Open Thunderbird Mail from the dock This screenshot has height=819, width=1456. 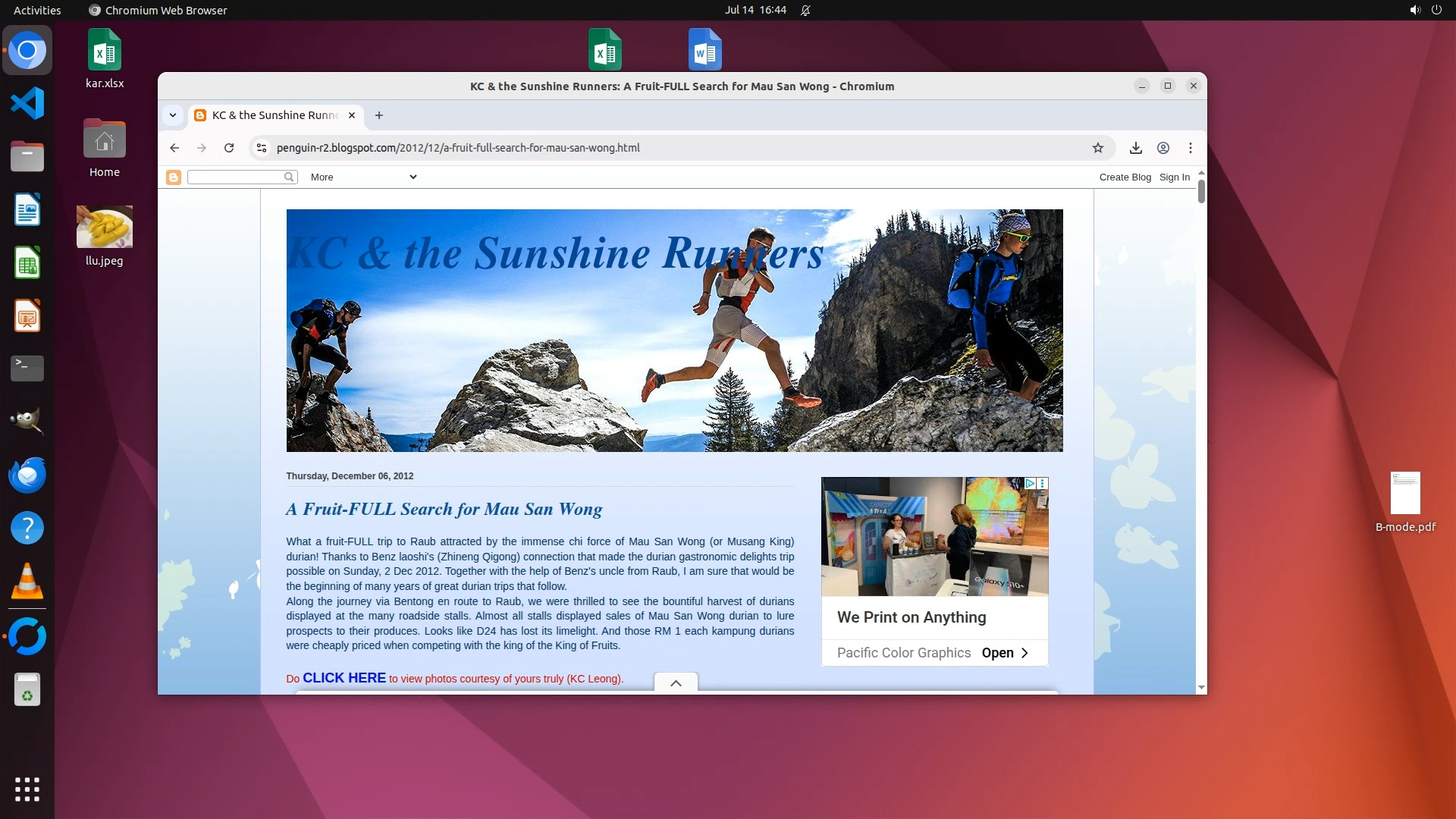click(x=27, y=475)
